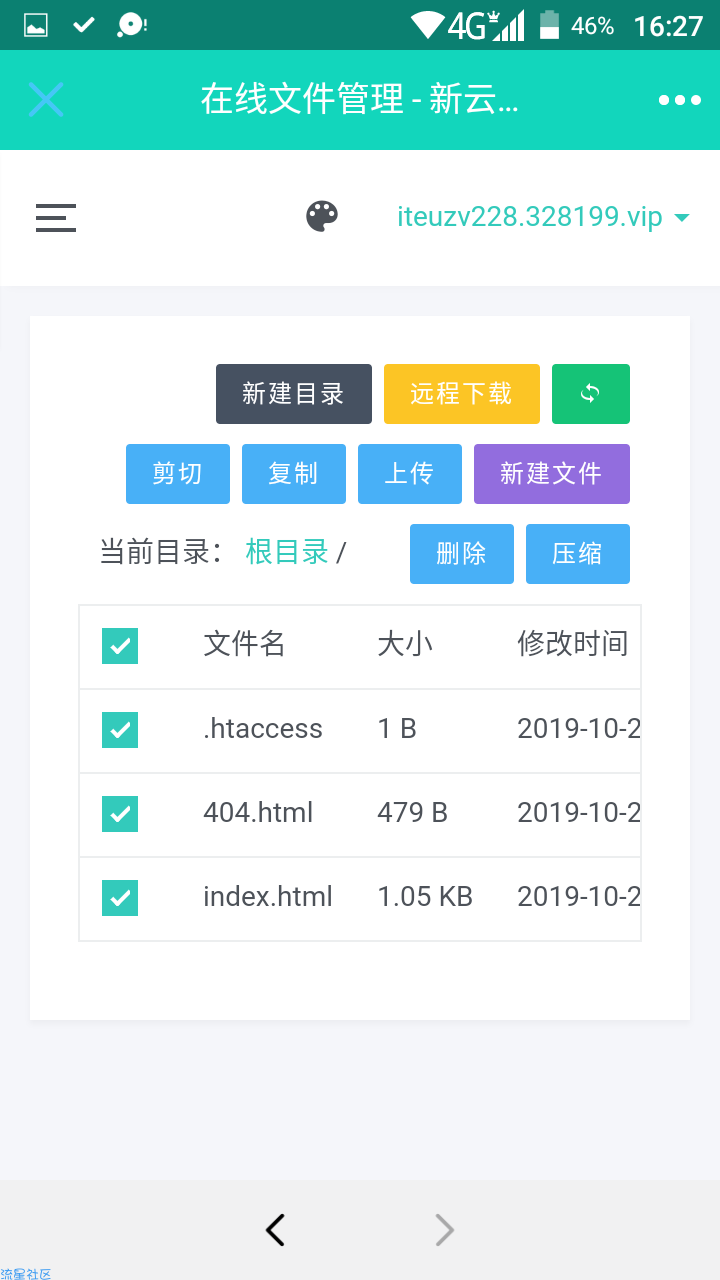Tap the battery icon in status bar
This screenshot has height=1280, width=720.
[549, 25]
